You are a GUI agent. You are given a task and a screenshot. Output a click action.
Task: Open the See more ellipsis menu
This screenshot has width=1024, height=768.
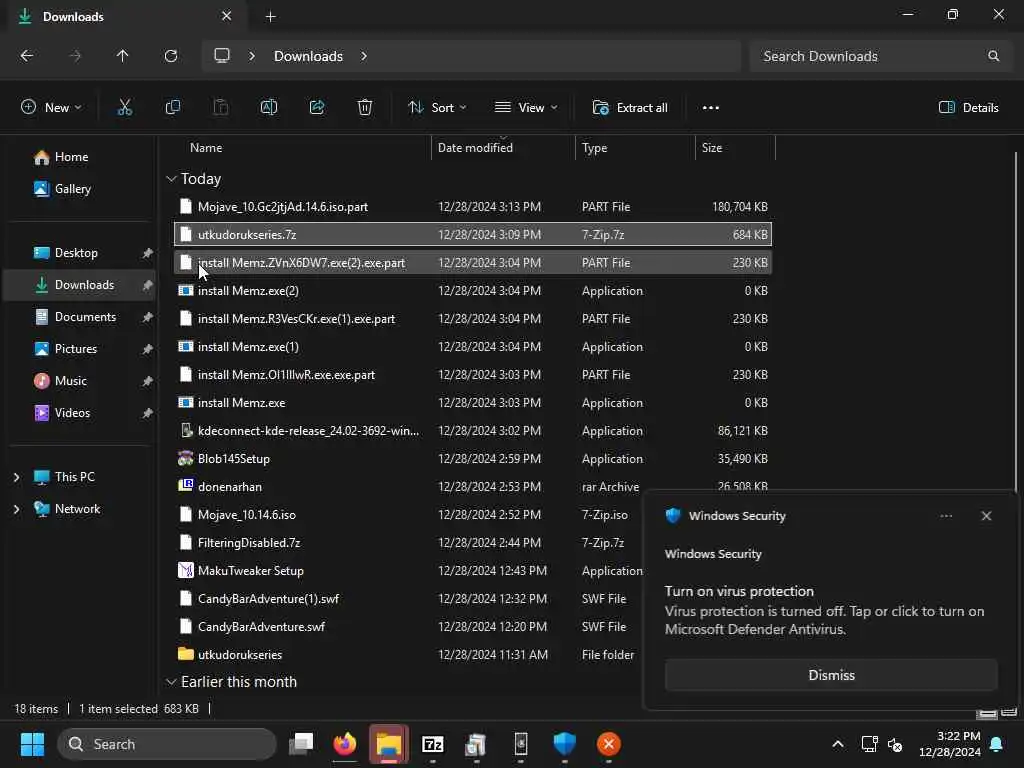pyautogui.click(x=711, y=108)
